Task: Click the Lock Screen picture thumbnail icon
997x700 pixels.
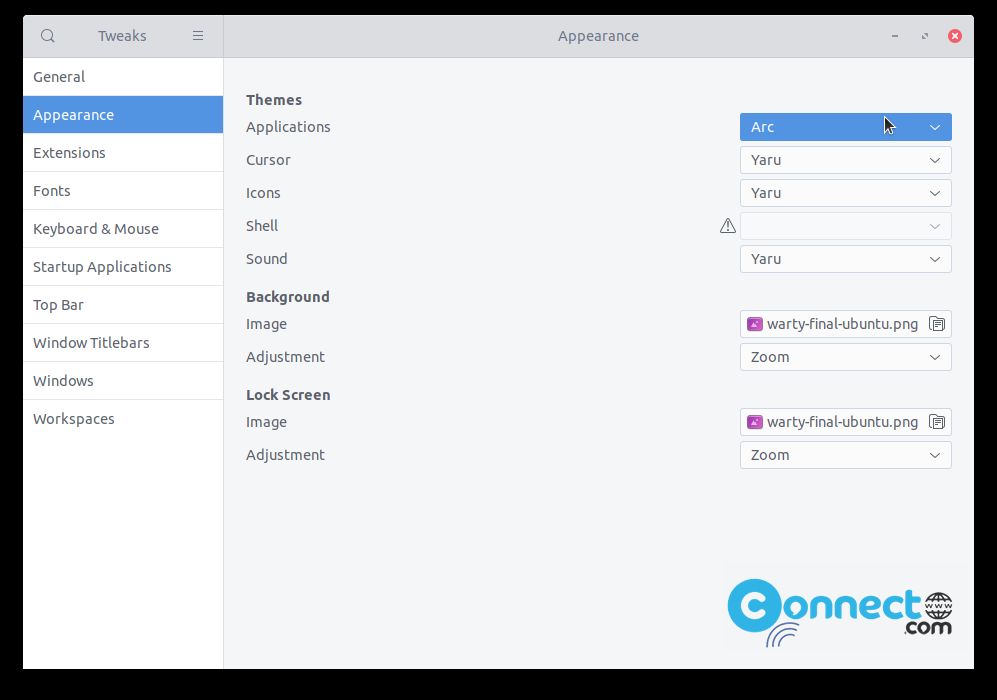Action: (755, 422)
